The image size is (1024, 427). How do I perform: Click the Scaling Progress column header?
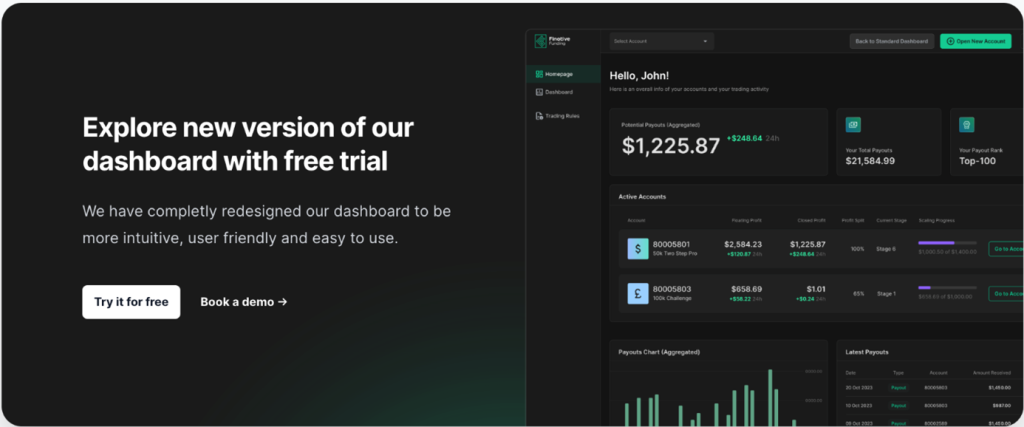[936, 221]
